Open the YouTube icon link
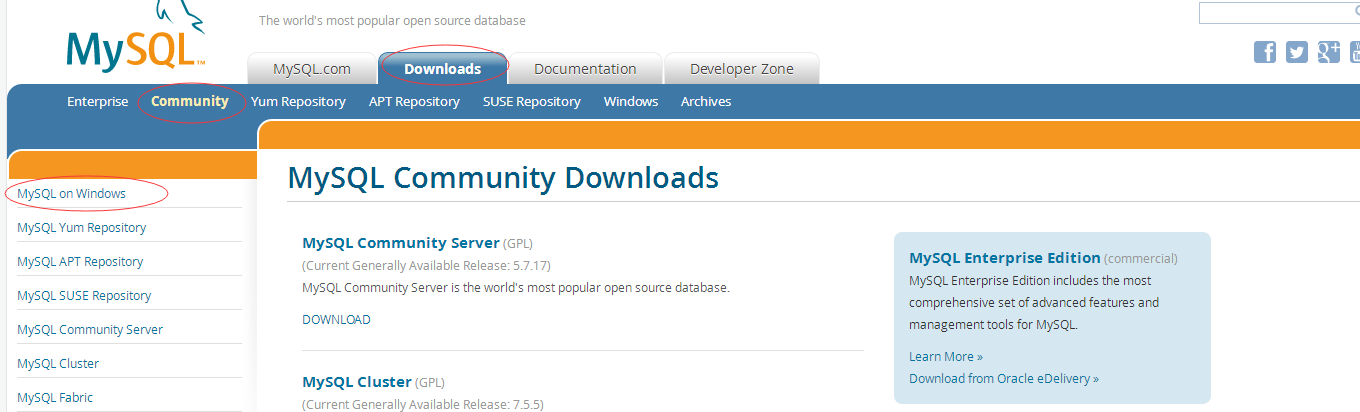Image resolution: width=1360 pixels, height=412 pixels. (1355, 53)
